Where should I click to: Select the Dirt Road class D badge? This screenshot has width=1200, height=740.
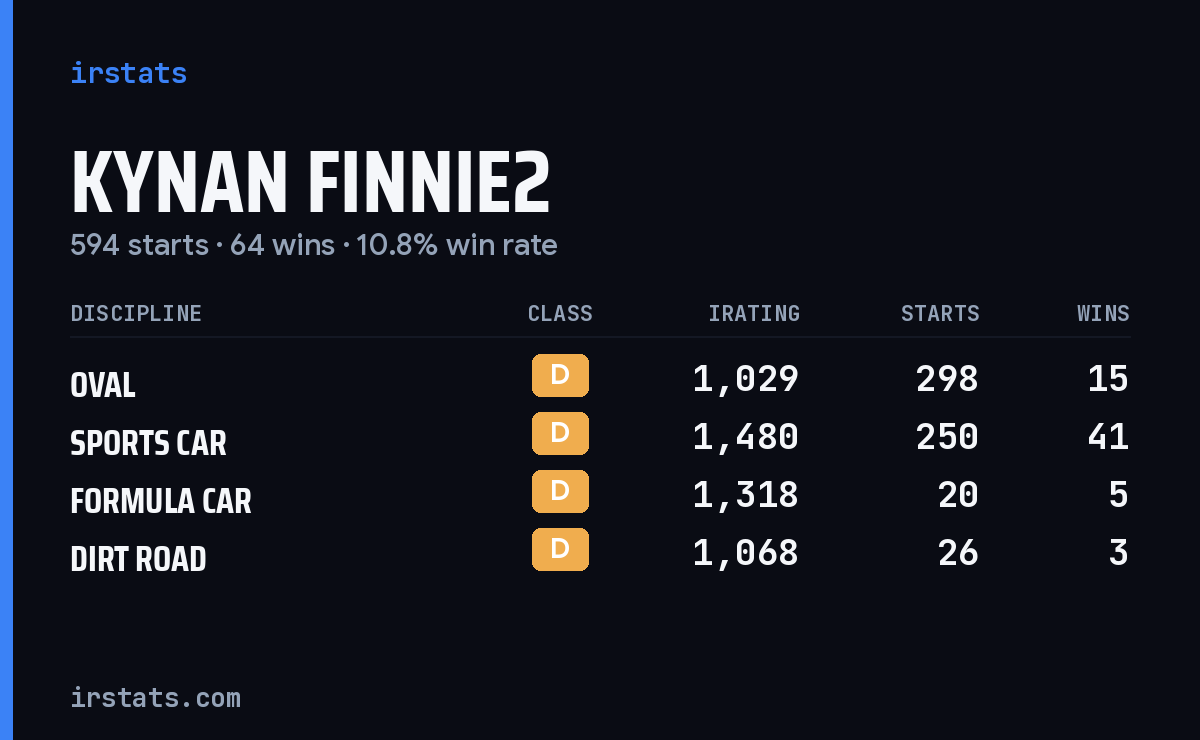(560, 549)
